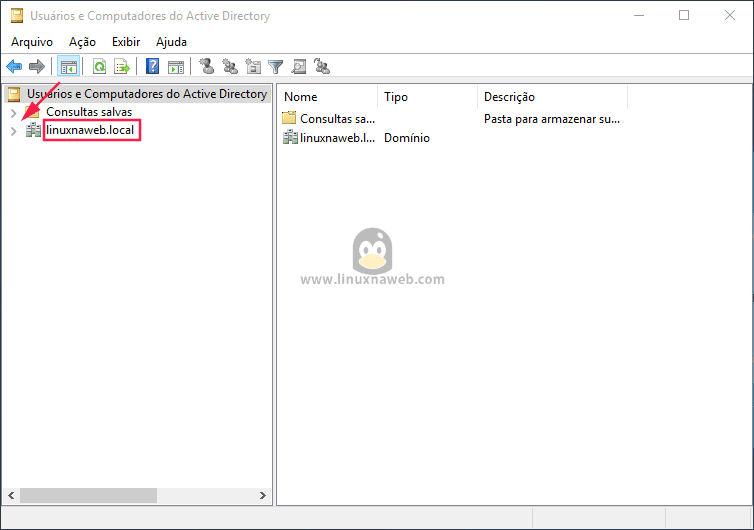Click the blue Back arrow in toolbar
This screenshot has width=754, height=530.
[x=14, y=67]
